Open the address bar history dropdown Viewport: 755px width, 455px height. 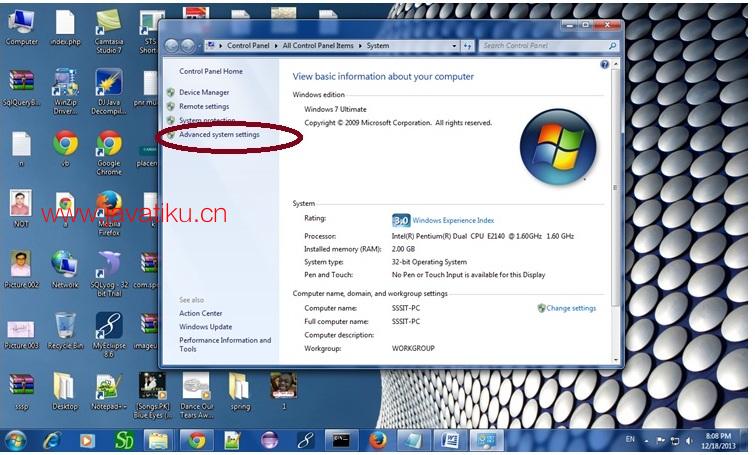tap(454, 46)
